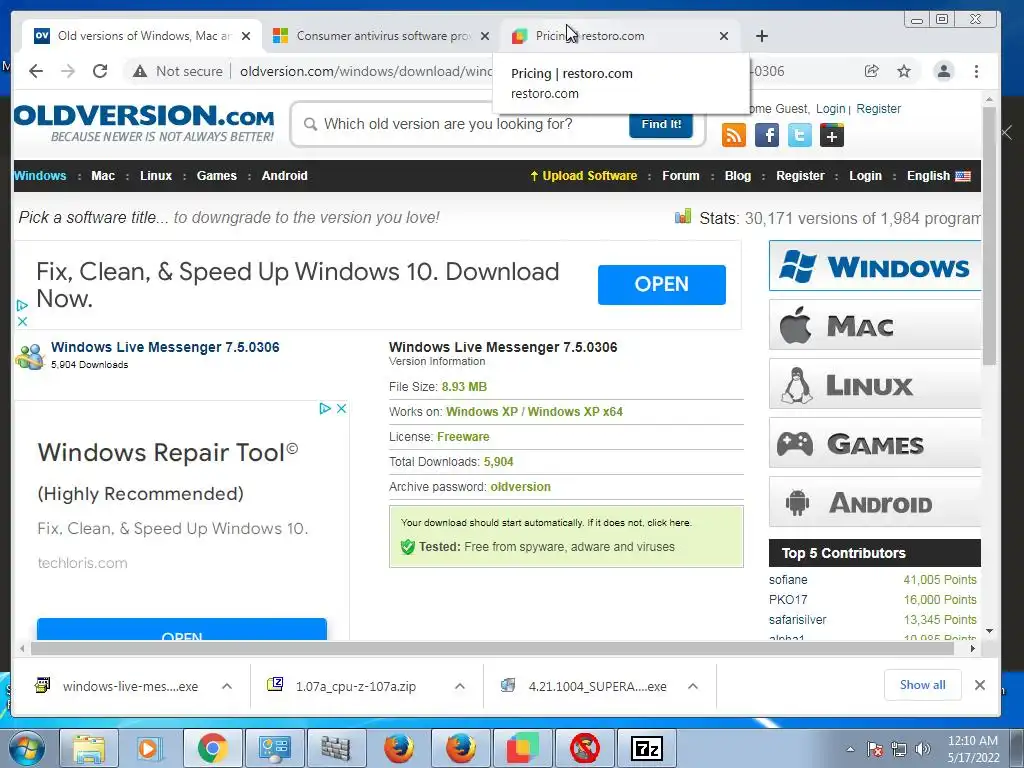Open Windows Live Messenger 7.5.0306 title link
The width and height of the screenshot is (1024, 768).
[165, 347]
